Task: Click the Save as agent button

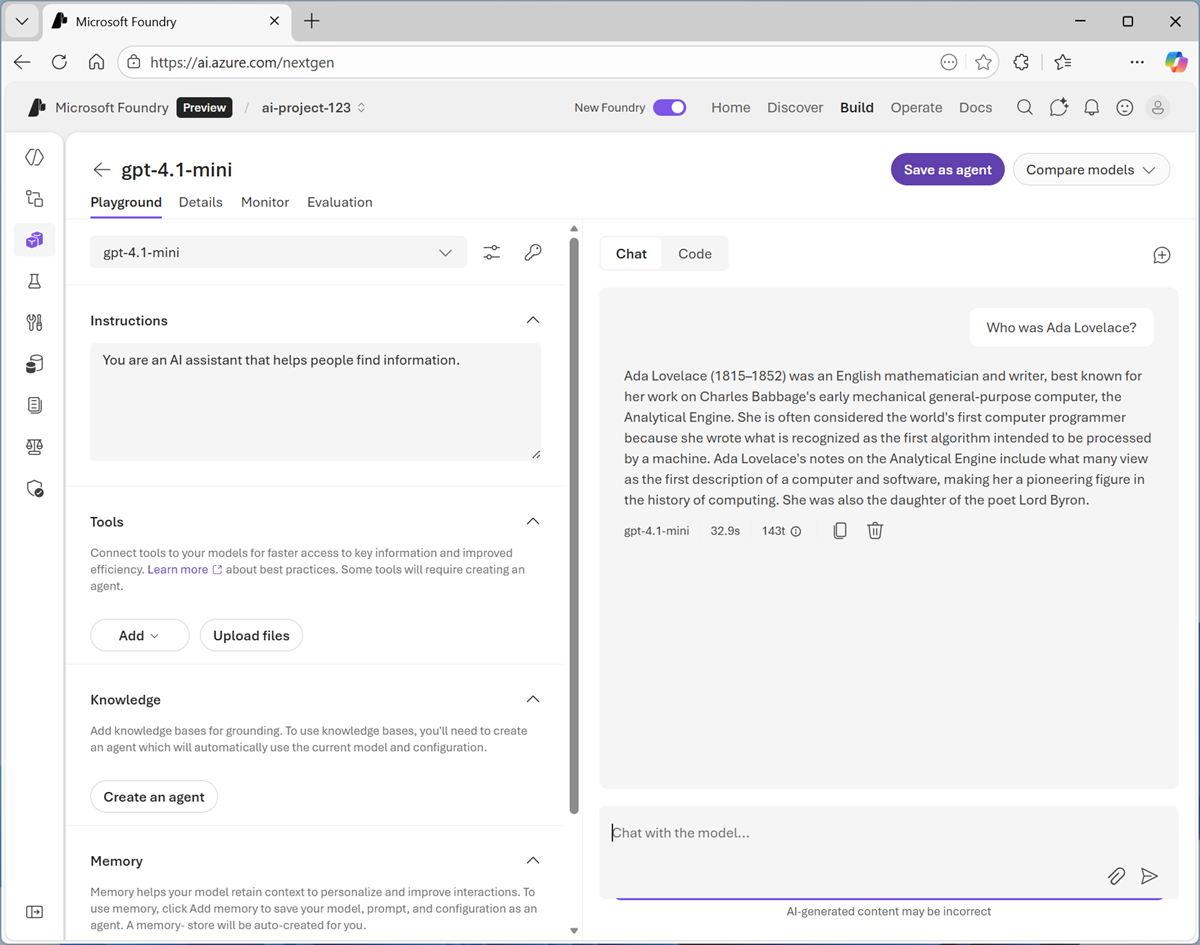Action: [x=947, y=170]
